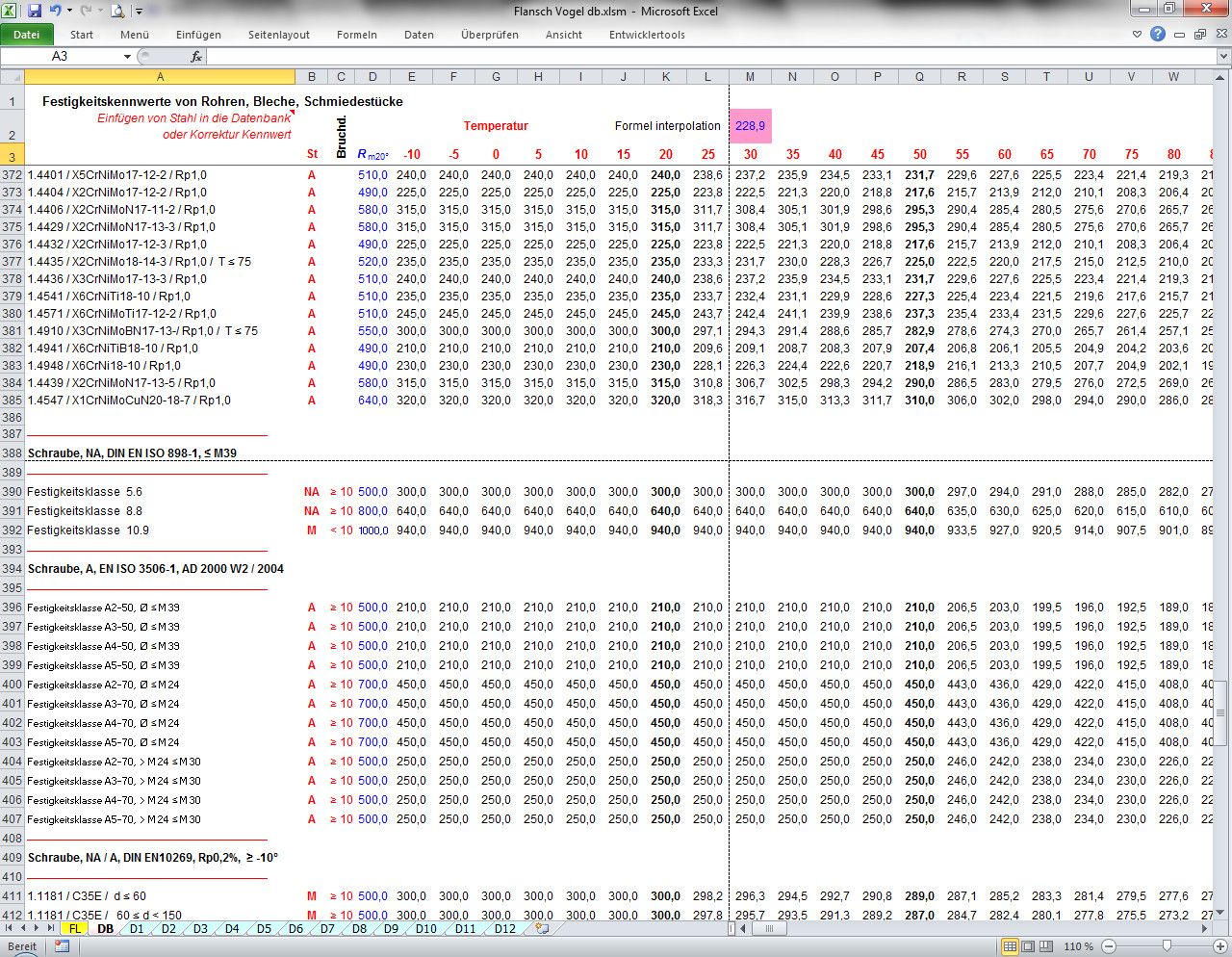
Task: Open the Formeln ribbon tab
Action: (356, 35)
